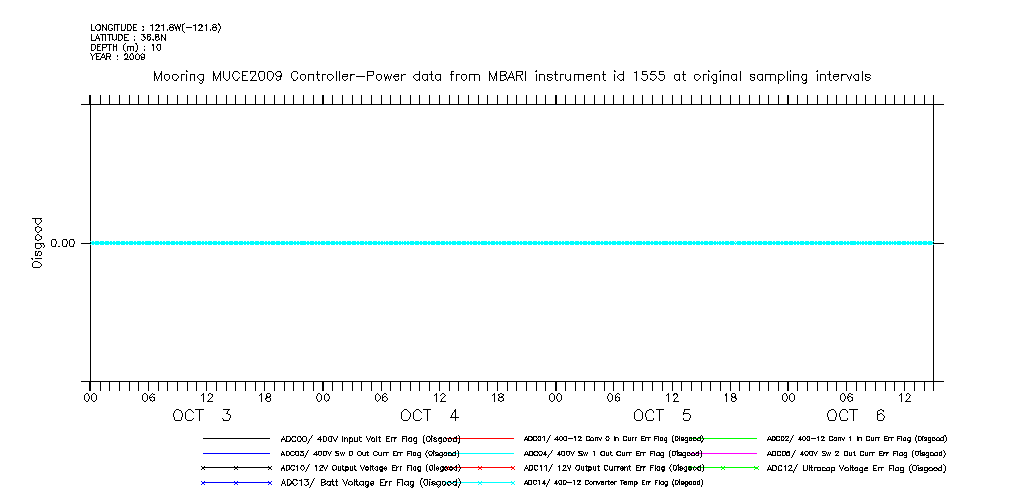Click the blue x-marked ADC13 legend line

(236, 483)
